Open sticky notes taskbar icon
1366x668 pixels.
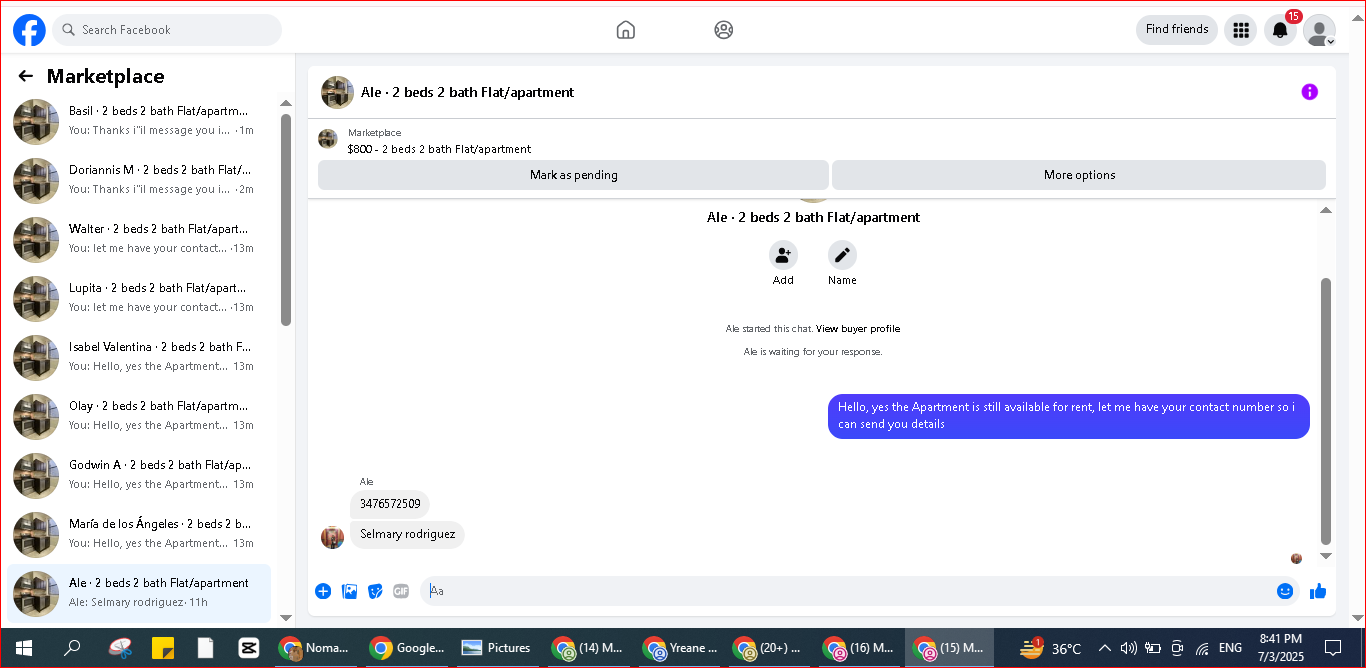[163, 648]
